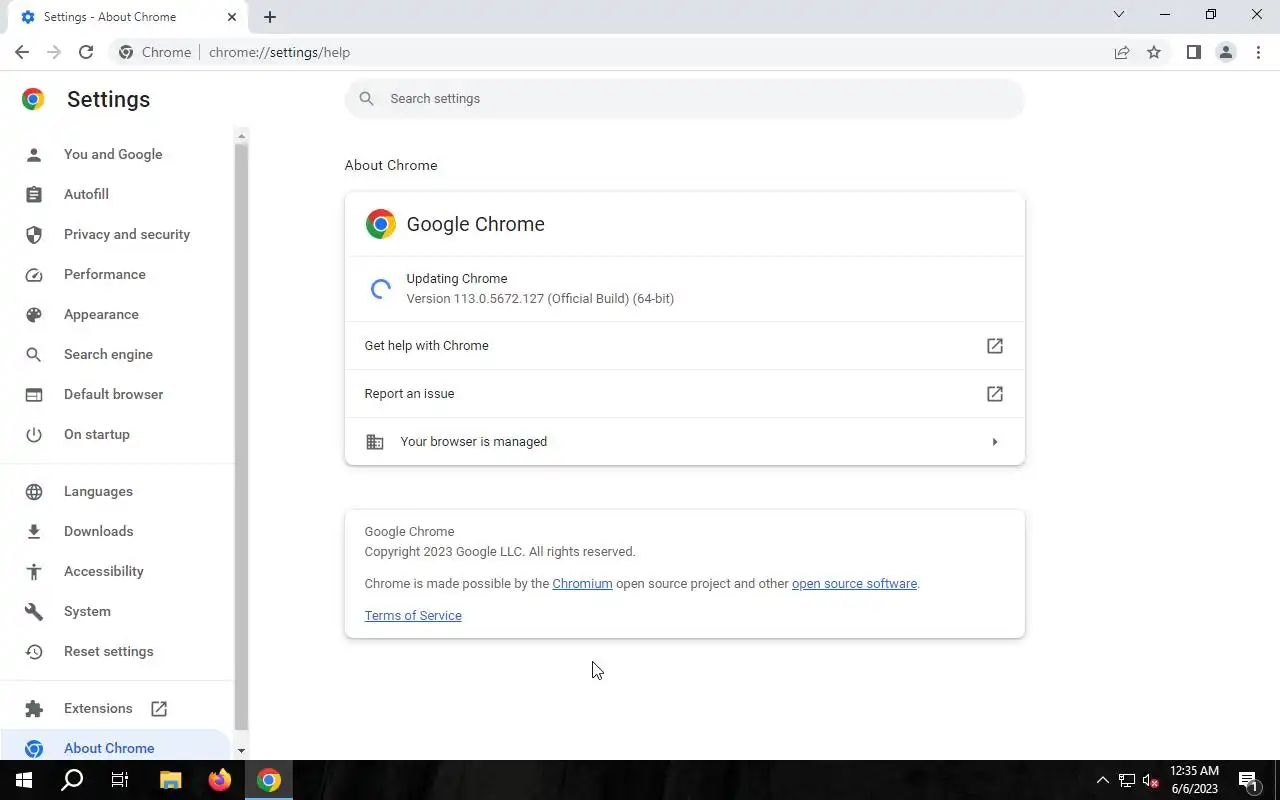
Task: Open Autofill settings section
Action: click(86, 194)
